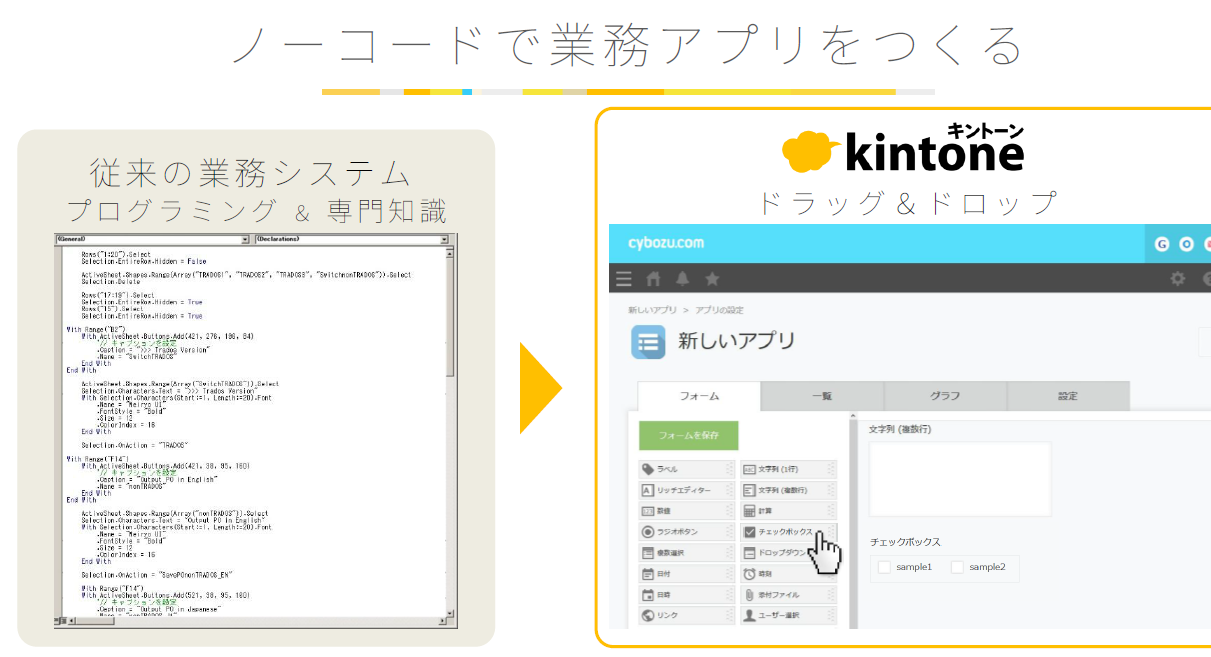Viewport: 1211px width, 657px height.
Task: Select the ラジオボタン field item
Action: click(686, 532)
